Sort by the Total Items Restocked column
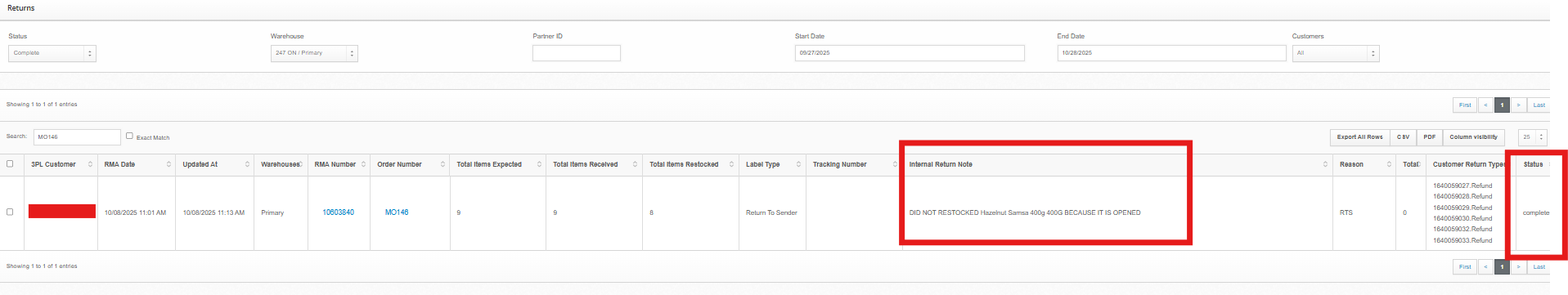 691,164
